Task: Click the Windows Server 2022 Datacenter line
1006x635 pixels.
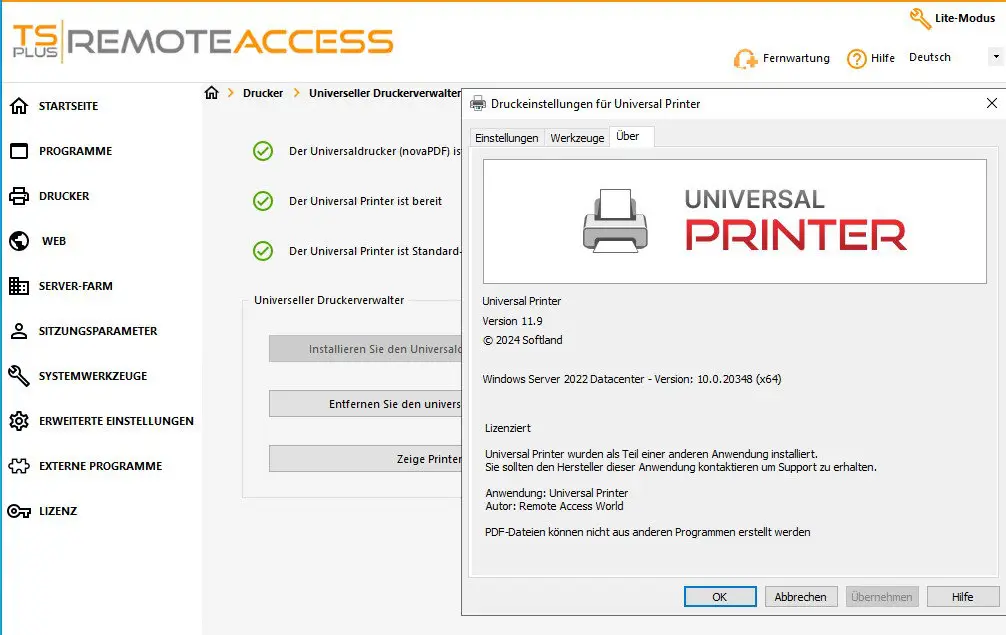Action: (632, 379)
